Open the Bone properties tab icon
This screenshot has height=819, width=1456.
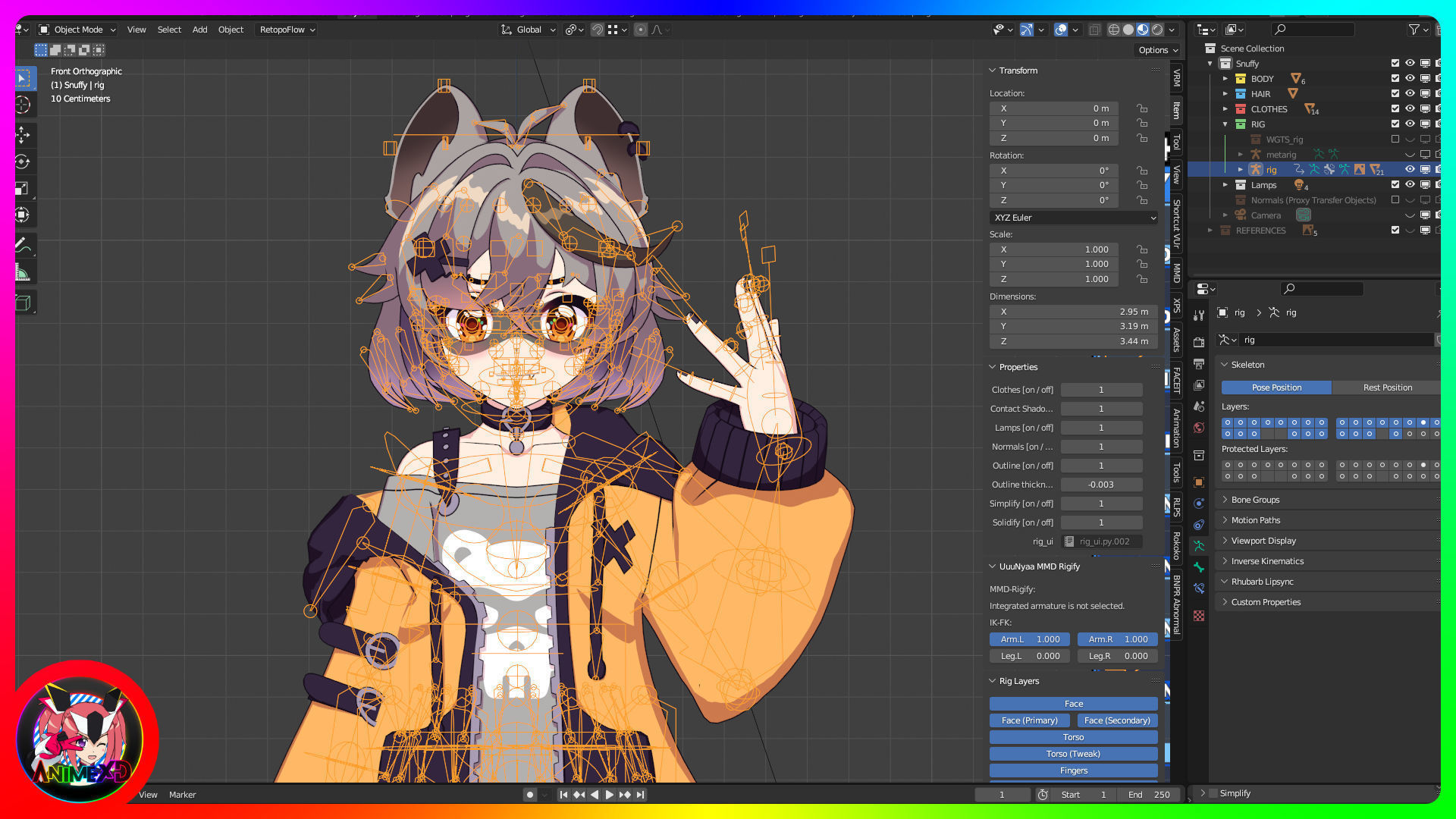1199,567
